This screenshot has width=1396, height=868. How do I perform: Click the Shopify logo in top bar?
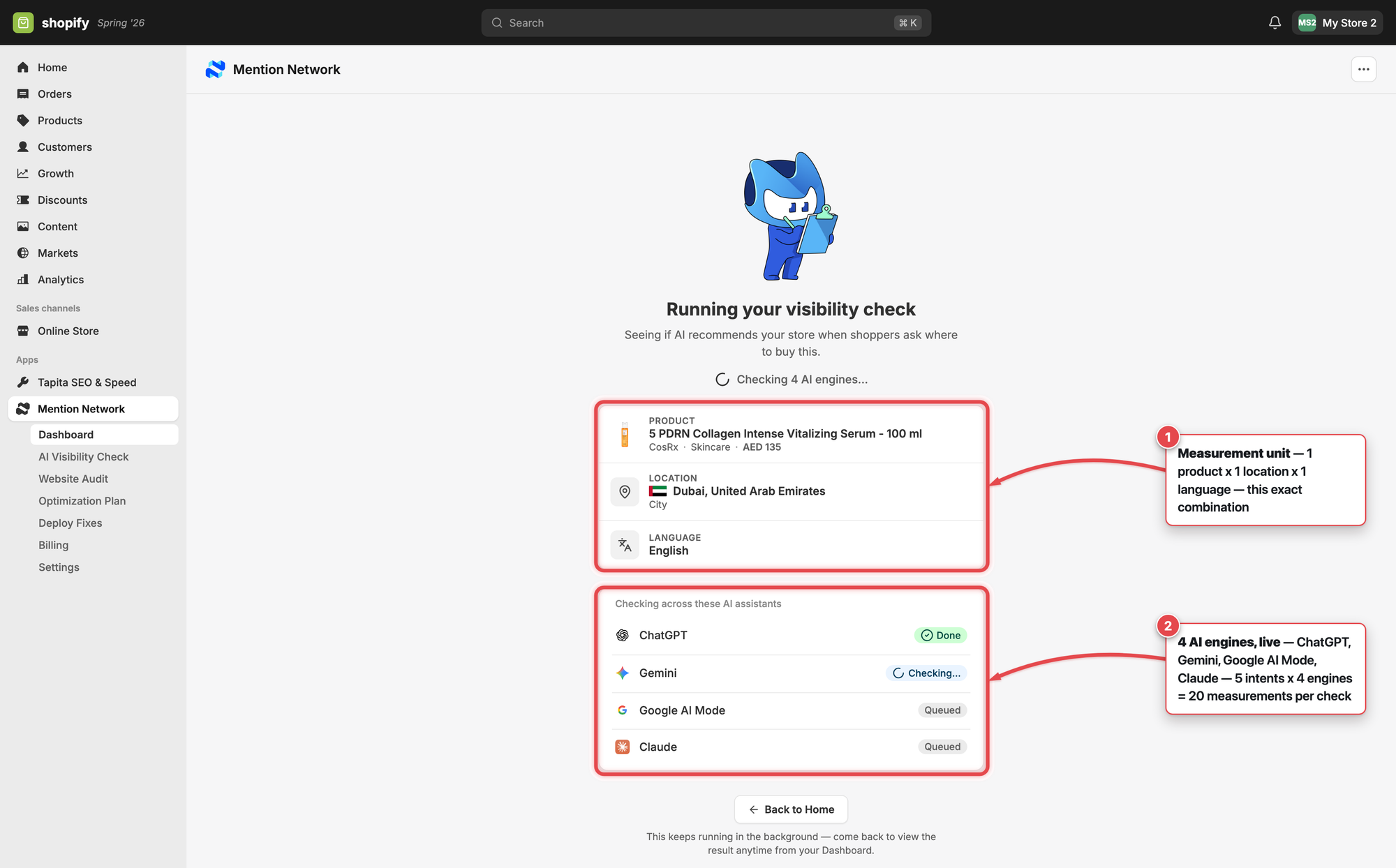[51, 23]
